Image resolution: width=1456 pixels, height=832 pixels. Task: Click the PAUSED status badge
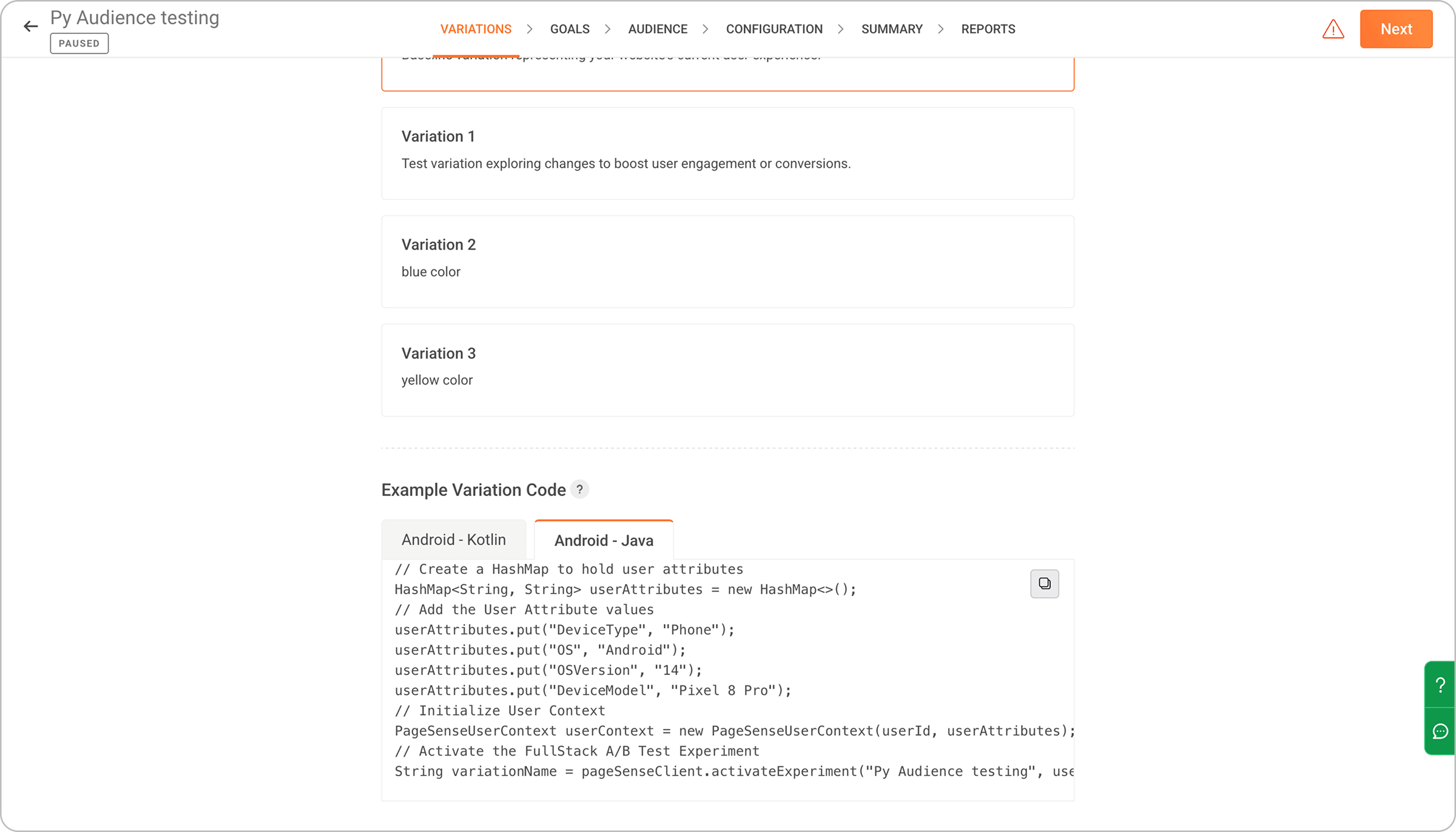[79, 44]
